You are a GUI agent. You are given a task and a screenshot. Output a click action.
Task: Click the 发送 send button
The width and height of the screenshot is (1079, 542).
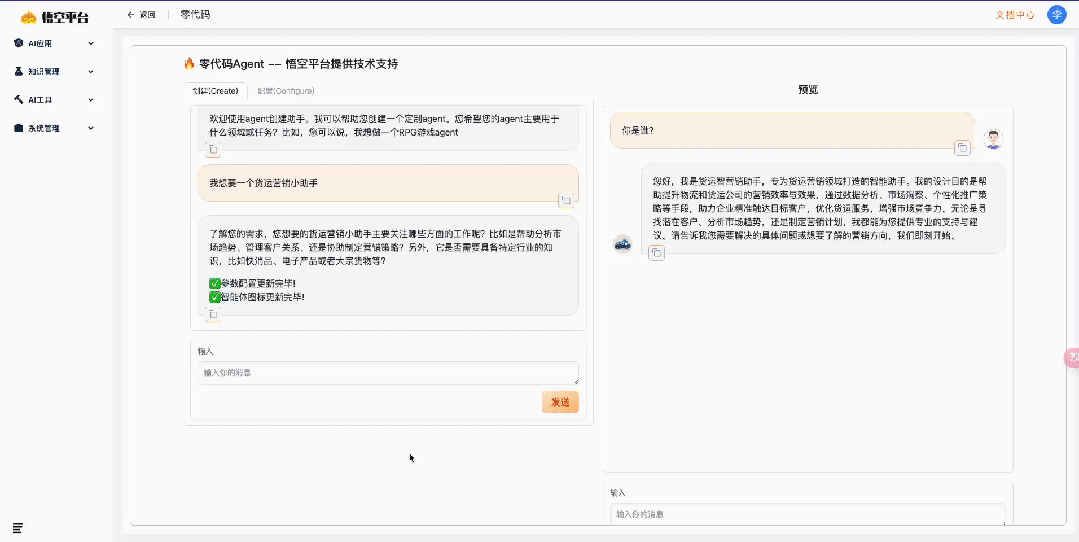[560, 402]
